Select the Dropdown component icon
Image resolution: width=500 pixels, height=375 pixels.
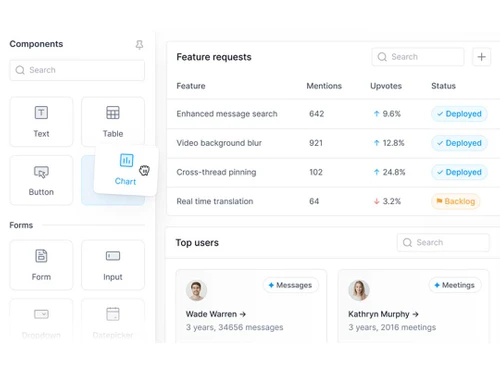pyautogui.click(x=41, y=314)
